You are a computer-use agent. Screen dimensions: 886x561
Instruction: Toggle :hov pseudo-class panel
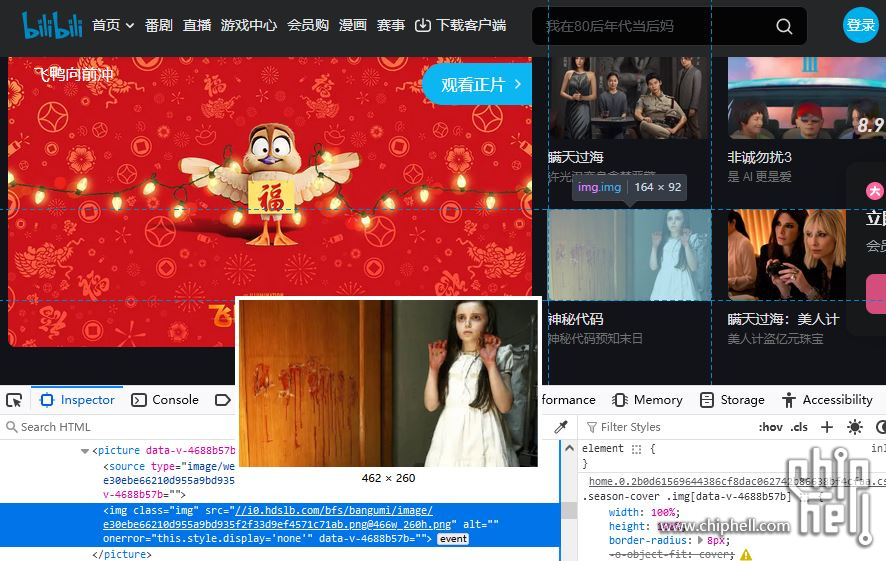coord(771,427)
